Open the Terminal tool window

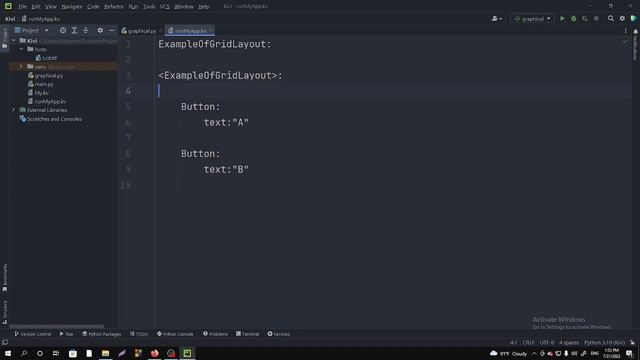247,334
